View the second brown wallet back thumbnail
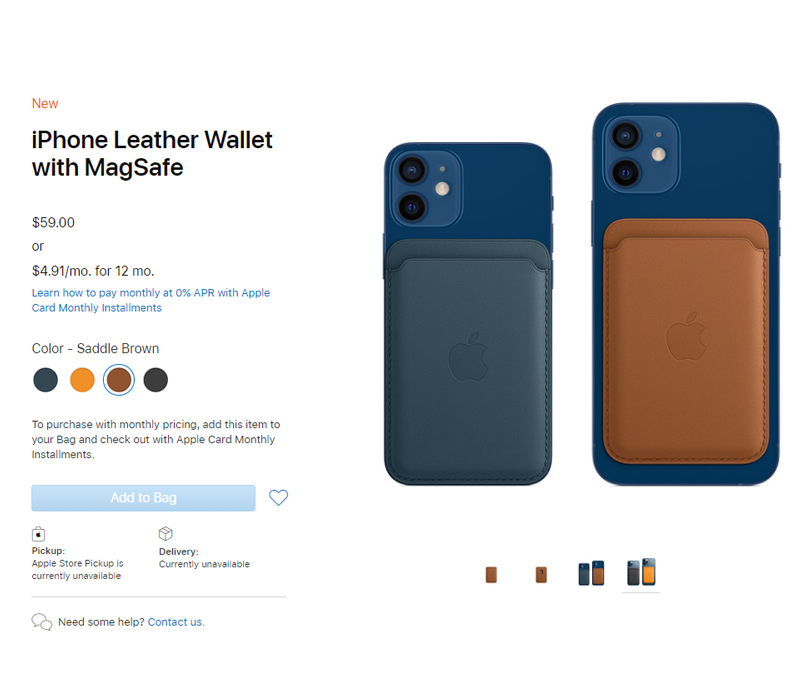The height and width of the screenshot is (680, 812). [x=541, y=574]
